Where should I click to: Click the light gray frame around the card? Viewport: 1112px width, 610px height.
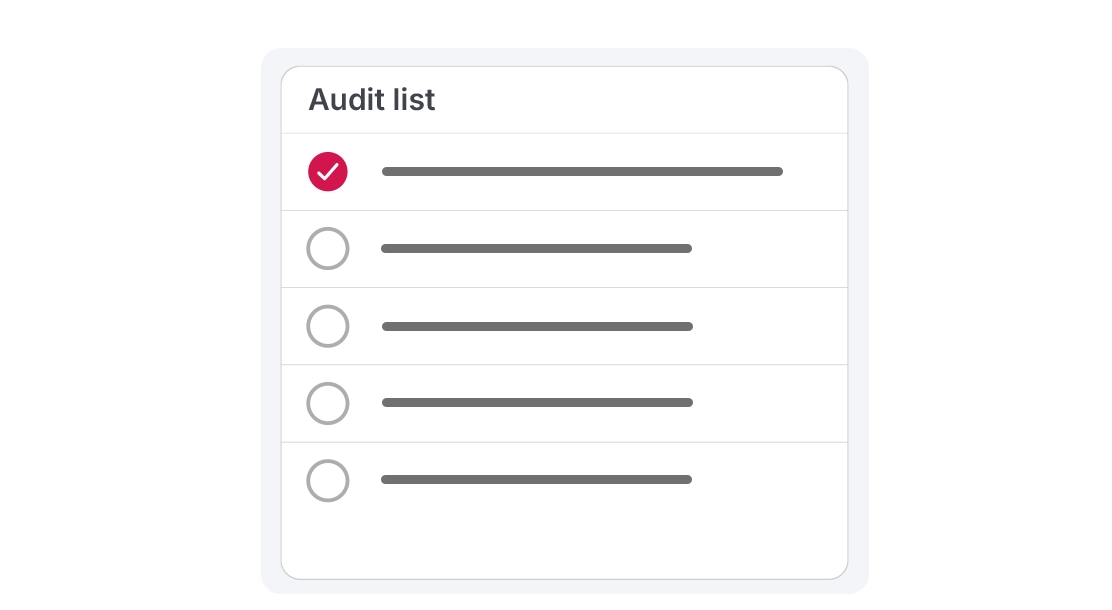[271, 319]
